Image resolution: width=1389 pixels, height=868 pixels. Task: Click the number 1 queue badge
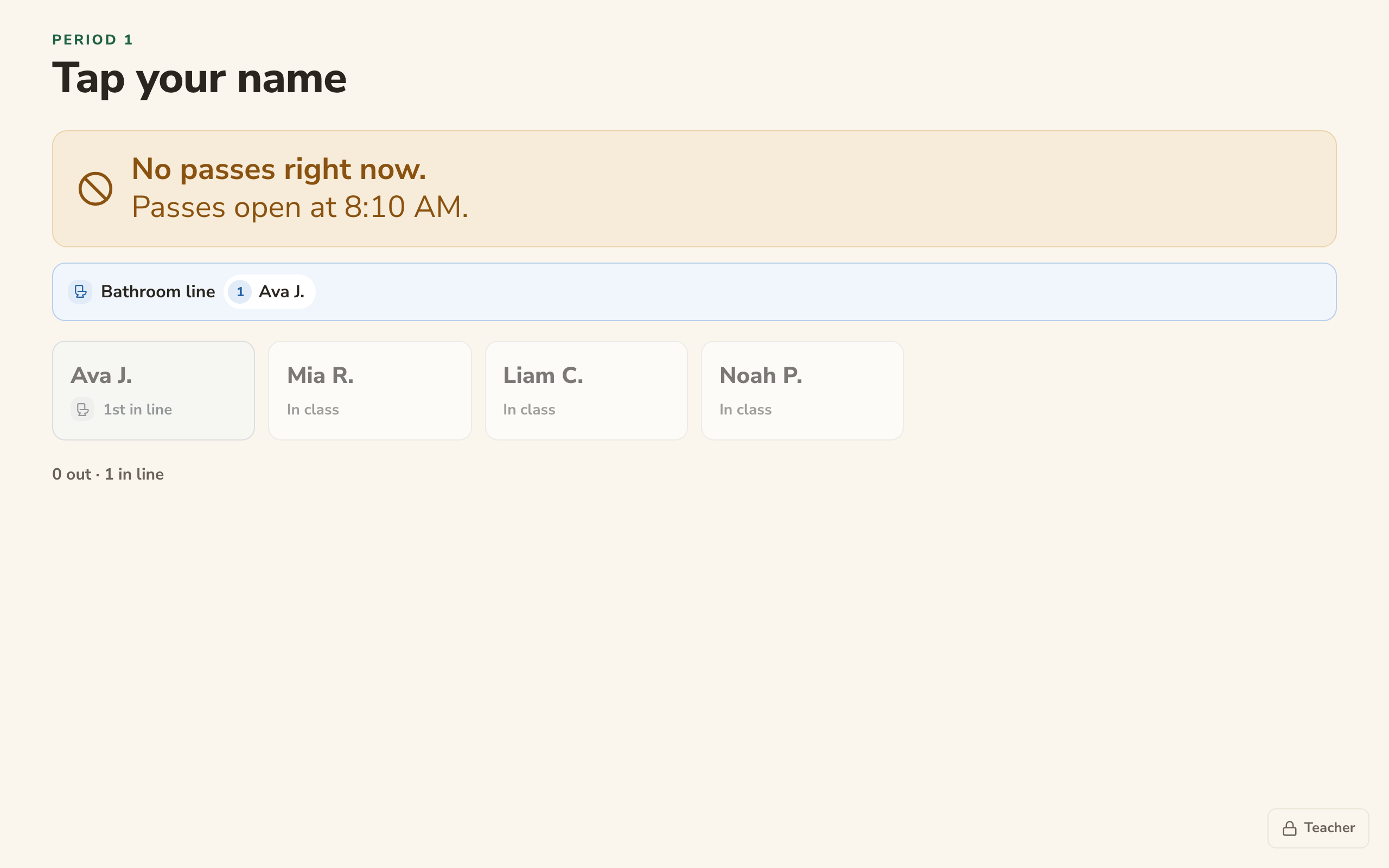click(240, 292)
